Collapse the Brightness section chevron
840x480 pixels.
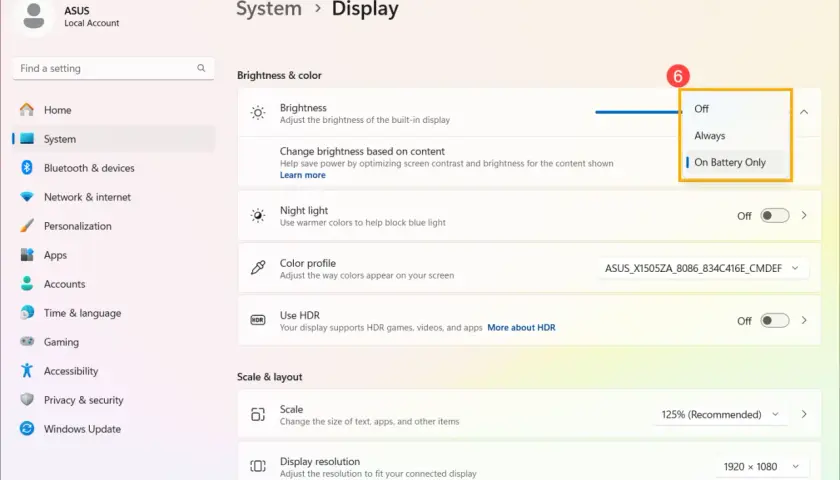click(x=804, y=112)
